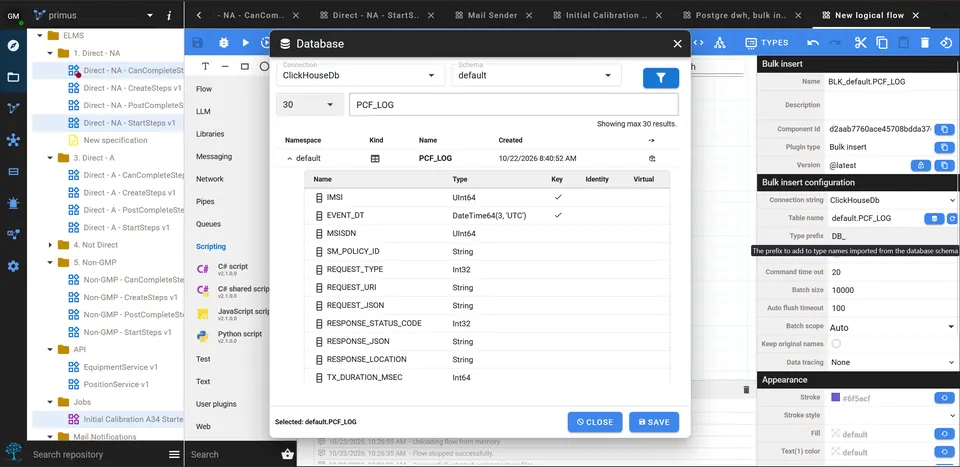Open the cluster nodes icon in left sidebar
The width and height of the screenshot is (960, 467).
pos(13,140)
